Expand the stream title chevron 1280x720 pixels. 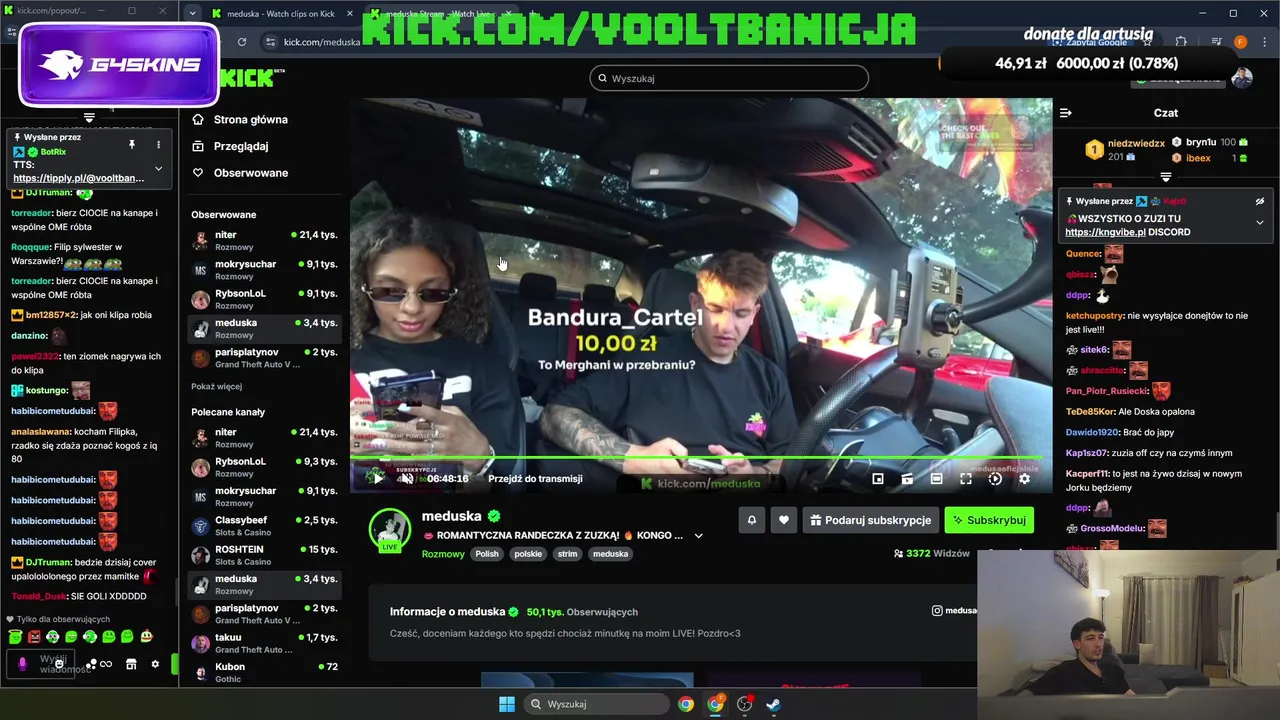[698, 536]
